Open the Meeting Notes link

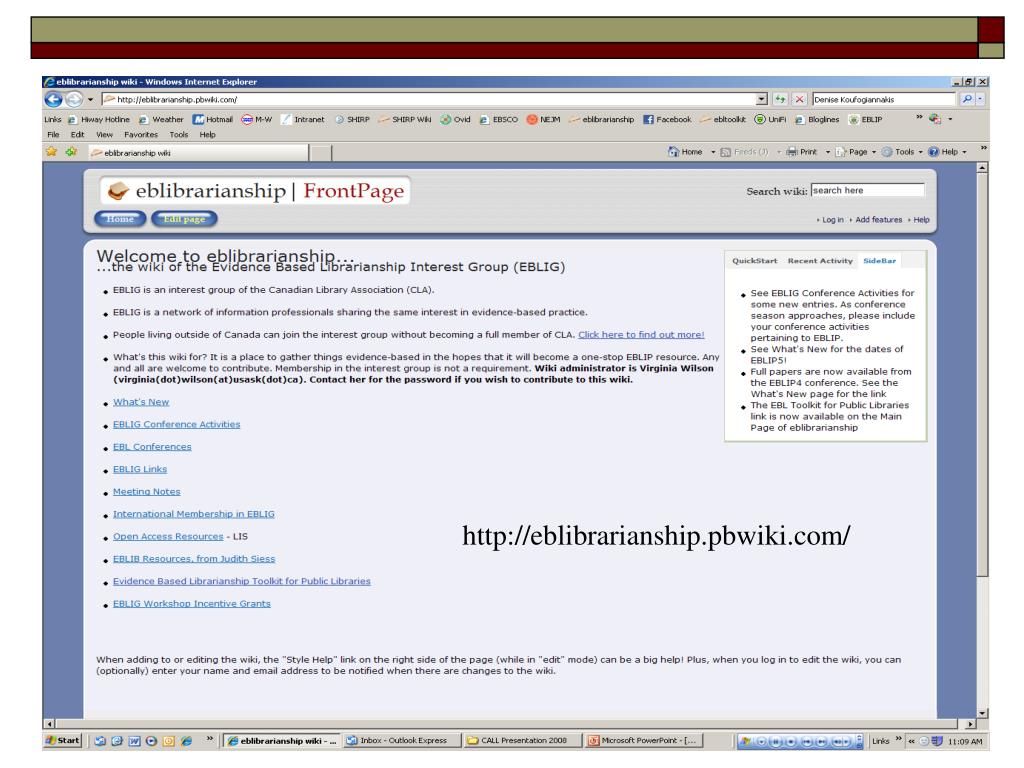pyautogui.click(x=146, y=492)
